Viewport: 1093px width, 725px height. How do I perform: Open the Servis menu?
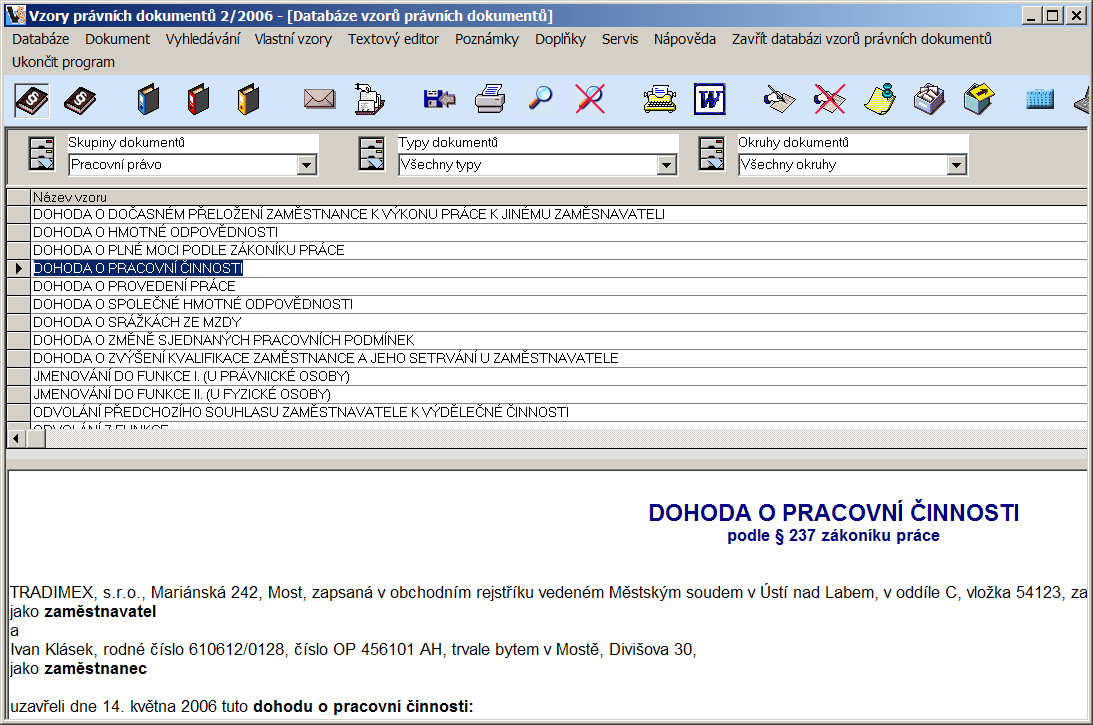click(x=620, y=39)
